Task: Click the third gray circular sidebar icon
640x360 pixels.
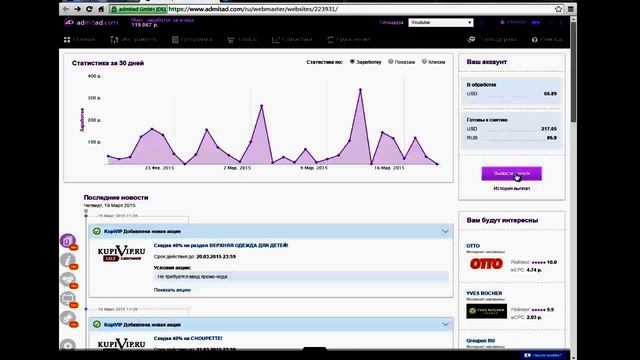Action: (68, 280)
